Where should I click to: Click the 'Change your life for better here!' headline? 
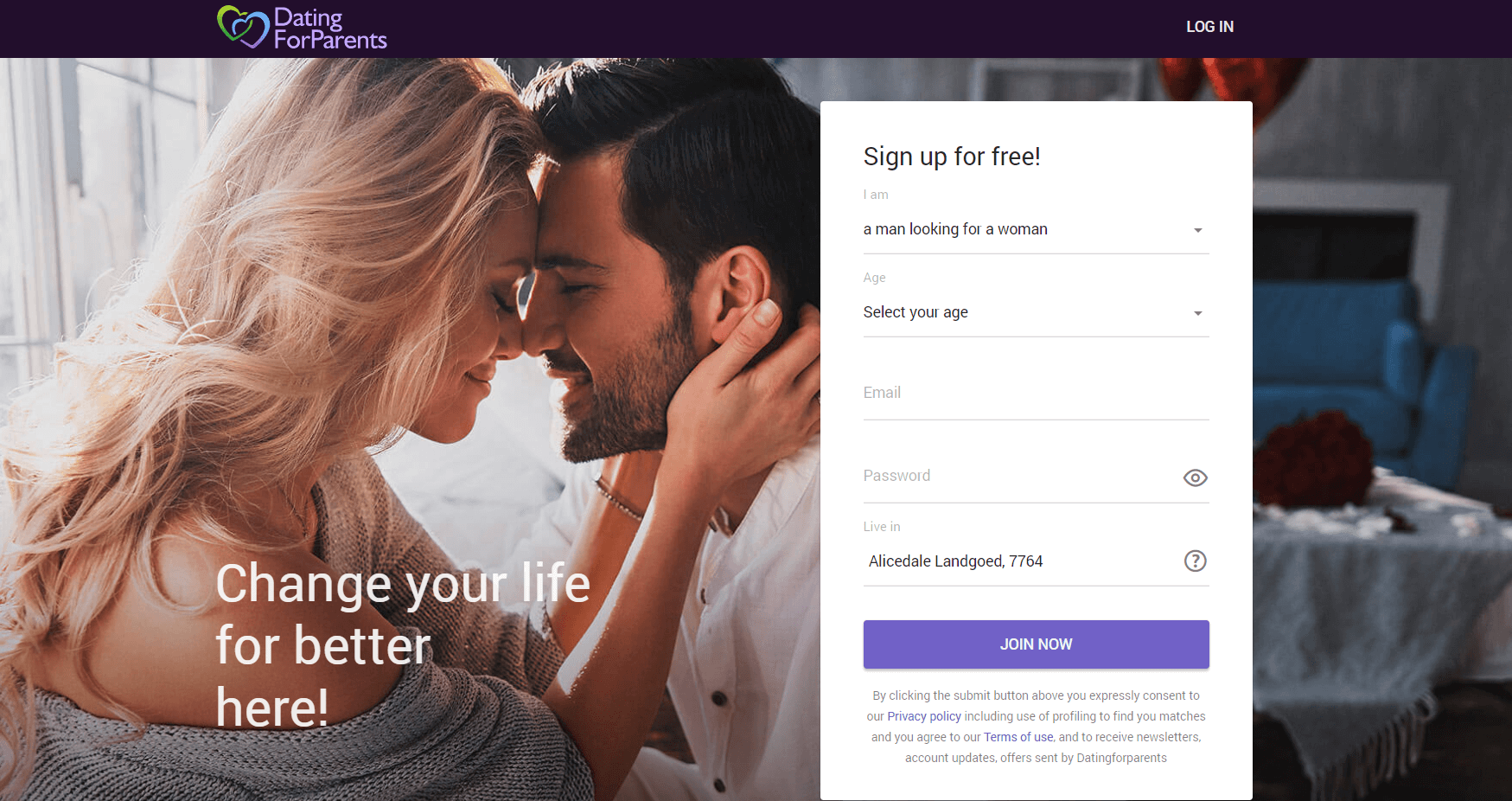pyautogui.click(x=403, y=645)
